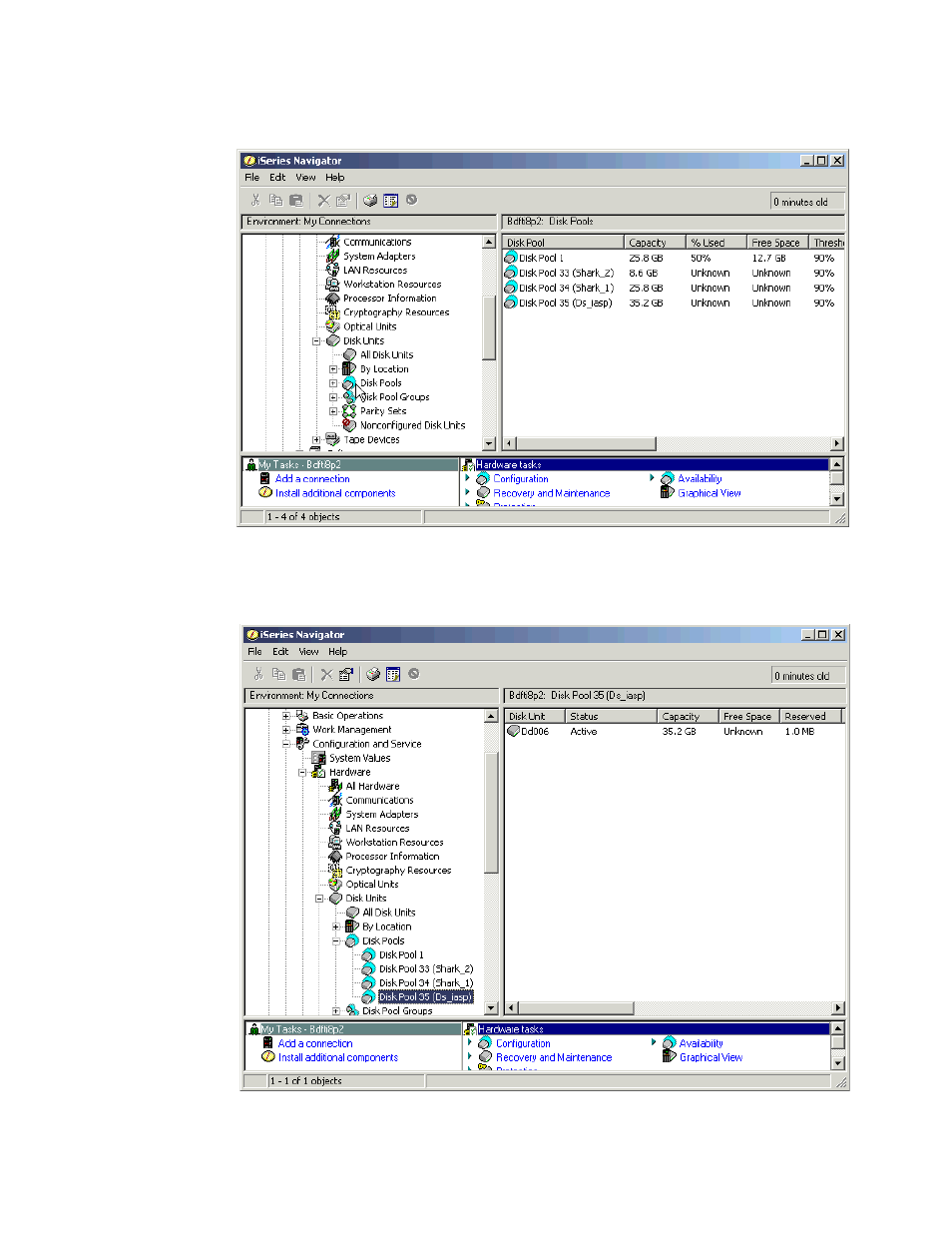Viewport: 952px width, 1233px height.
Task: Click the Delete X icon in the Disk Pool 35 window toolbar
Action: [326, 674]
